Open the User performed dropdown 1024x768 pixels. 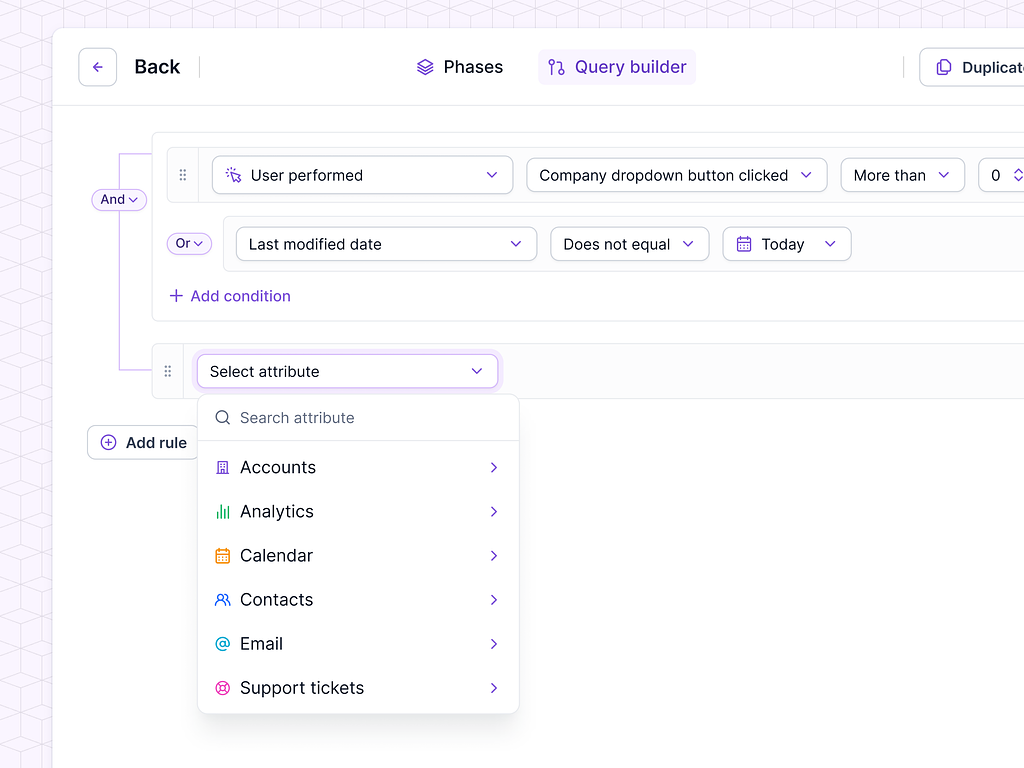(362, 175)
